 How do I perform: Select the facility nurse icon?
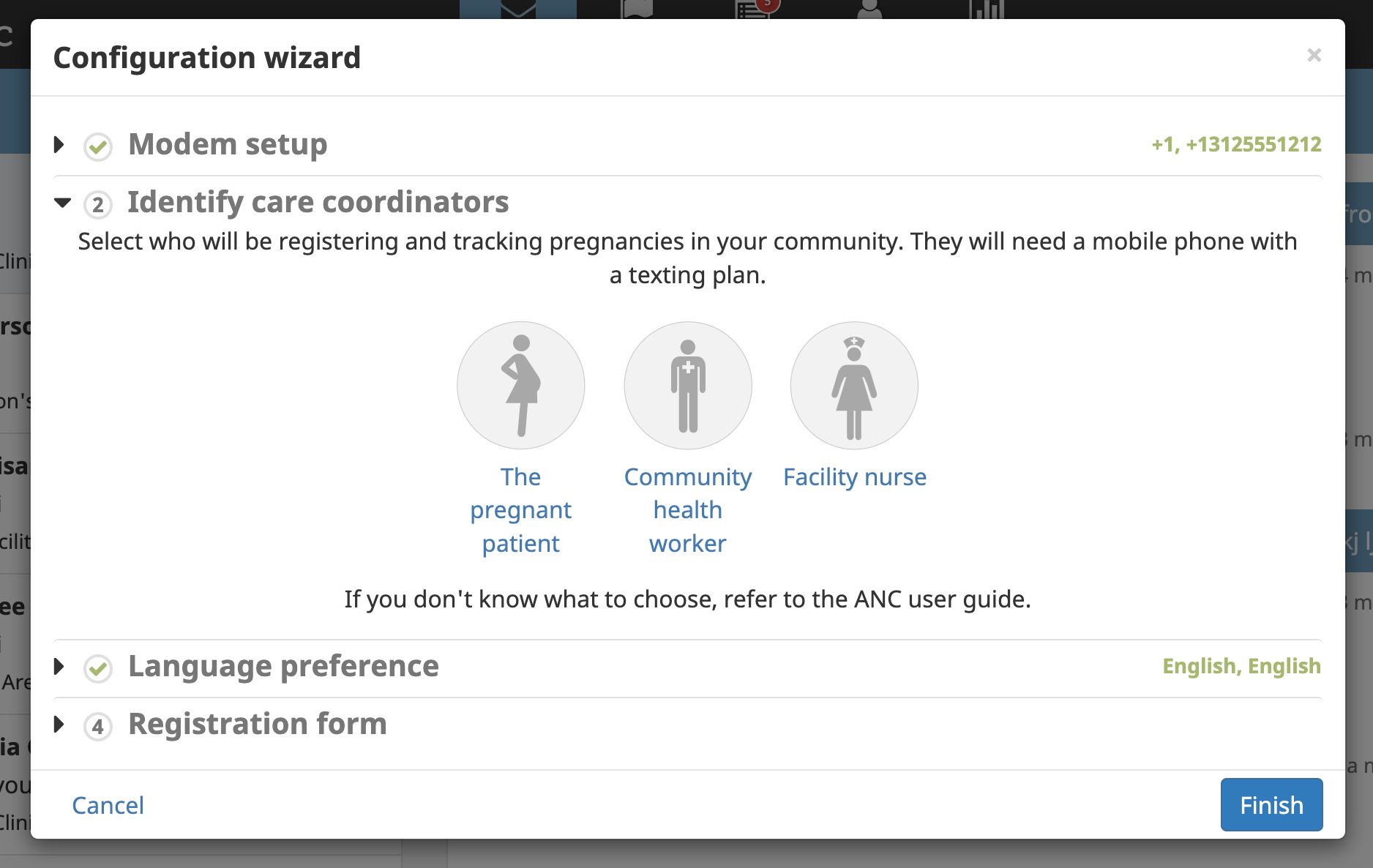[853, 386]
